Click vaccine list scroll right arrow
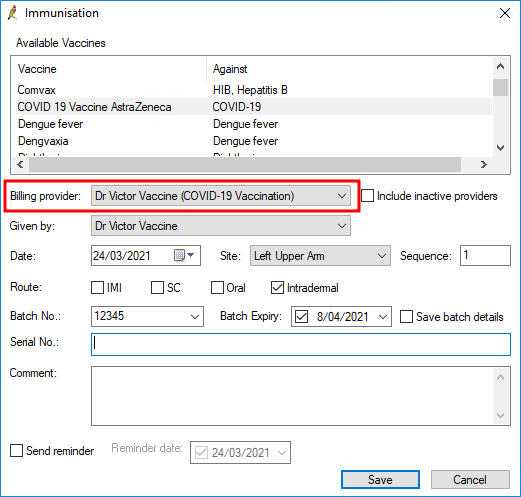Screen dimensions: 521x497 [x=484, y=164]
